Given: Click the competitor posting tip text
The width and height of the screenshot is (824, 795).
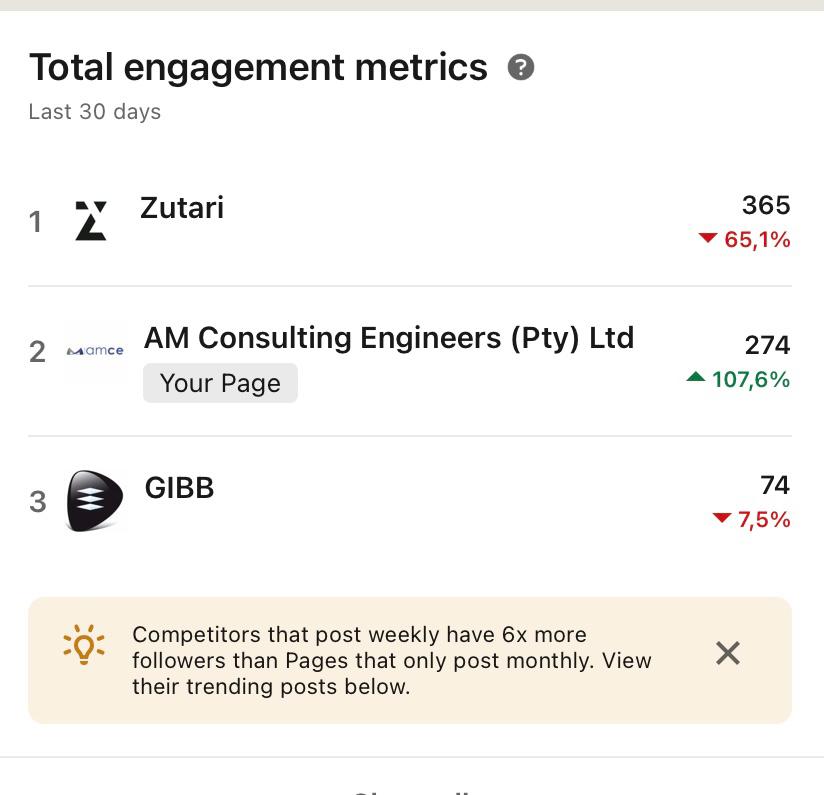Looking at the screenshot, I should pyautogui.click(x=390, y=660).
